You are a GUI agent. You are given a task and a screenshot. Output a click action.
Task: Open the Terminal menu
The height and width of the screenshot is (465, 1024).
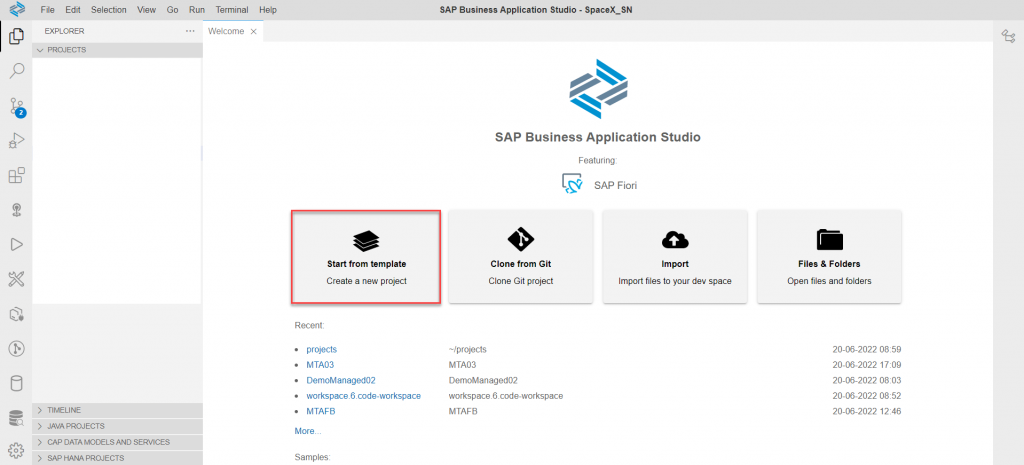pos(232,10)
